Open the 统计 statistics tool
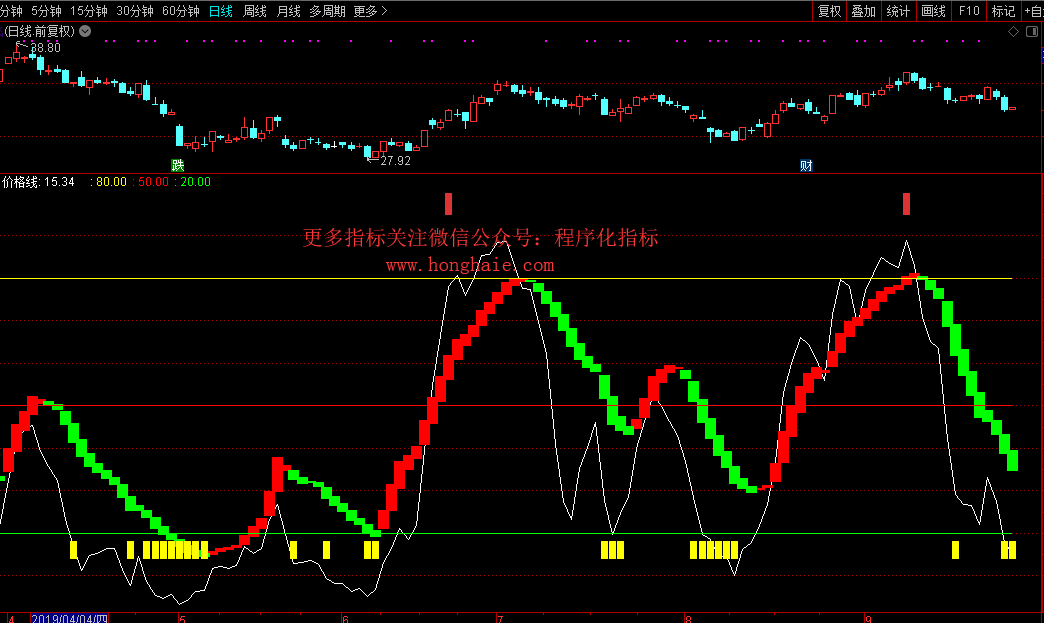1044x623 pixels. (898, 11)
